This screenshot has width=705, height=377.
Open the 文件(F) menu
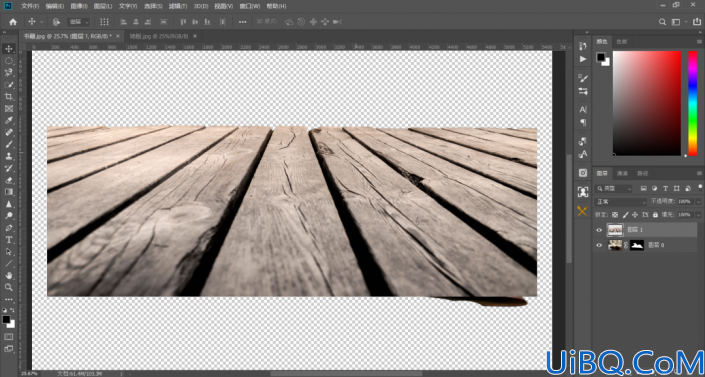pyautogui.click(x=30, y=6)
